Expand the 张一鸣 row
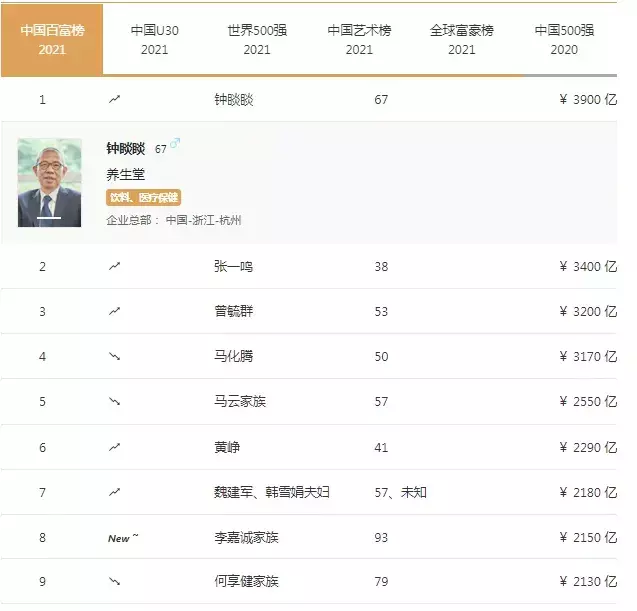 click(x=309, y=266)
